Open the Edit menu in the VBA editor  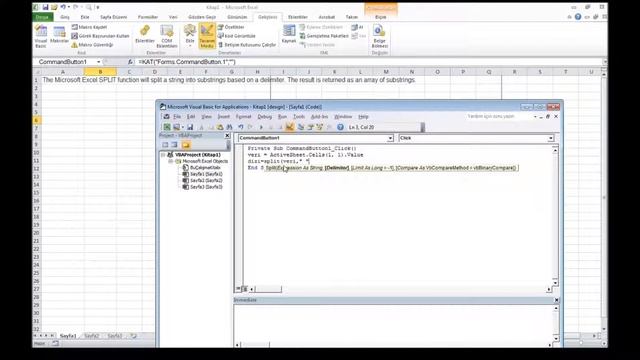pyautogui.click(x=191, y=117)
